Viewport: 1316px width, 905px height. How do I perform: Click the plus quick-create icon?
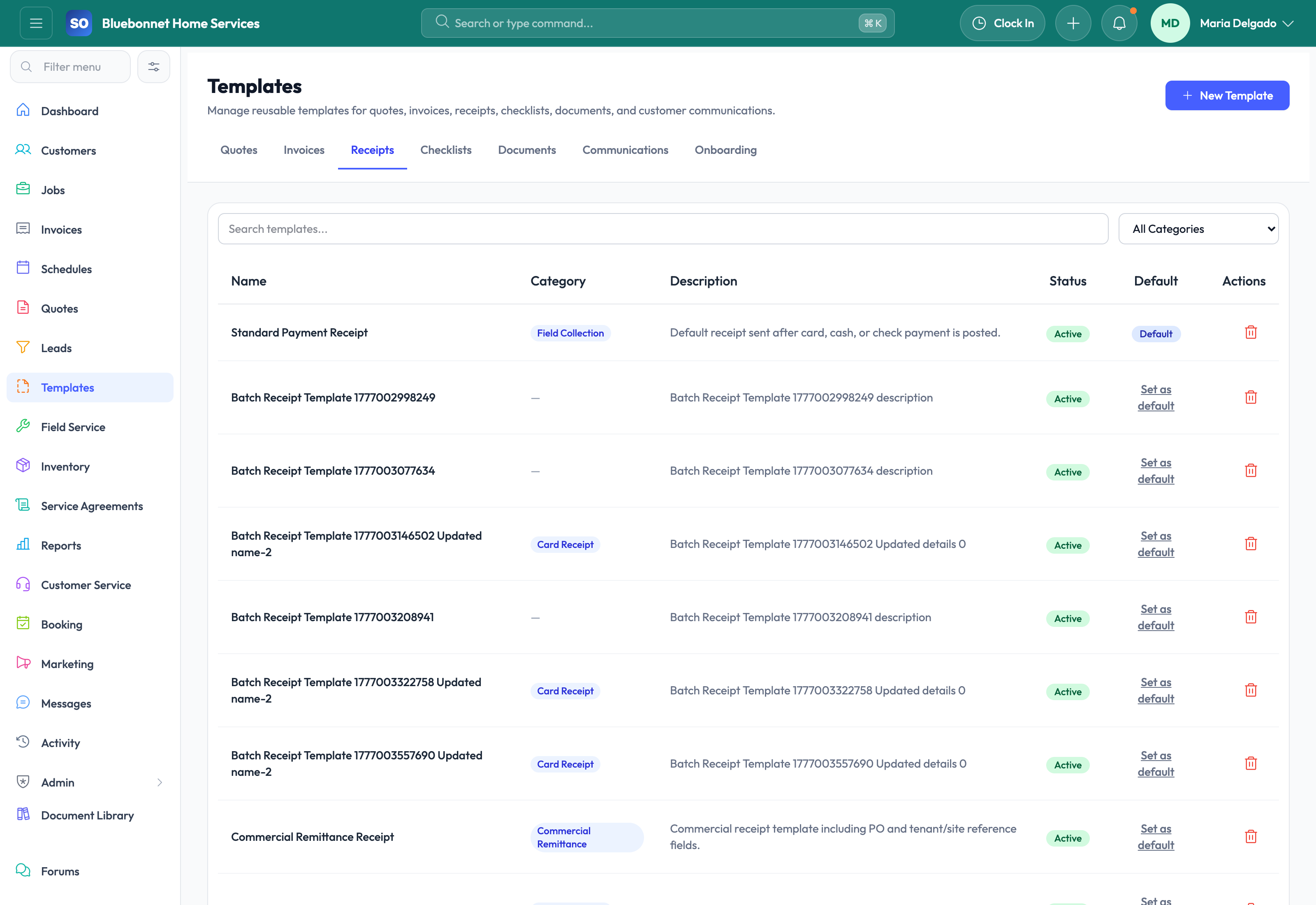[1073, 23]
